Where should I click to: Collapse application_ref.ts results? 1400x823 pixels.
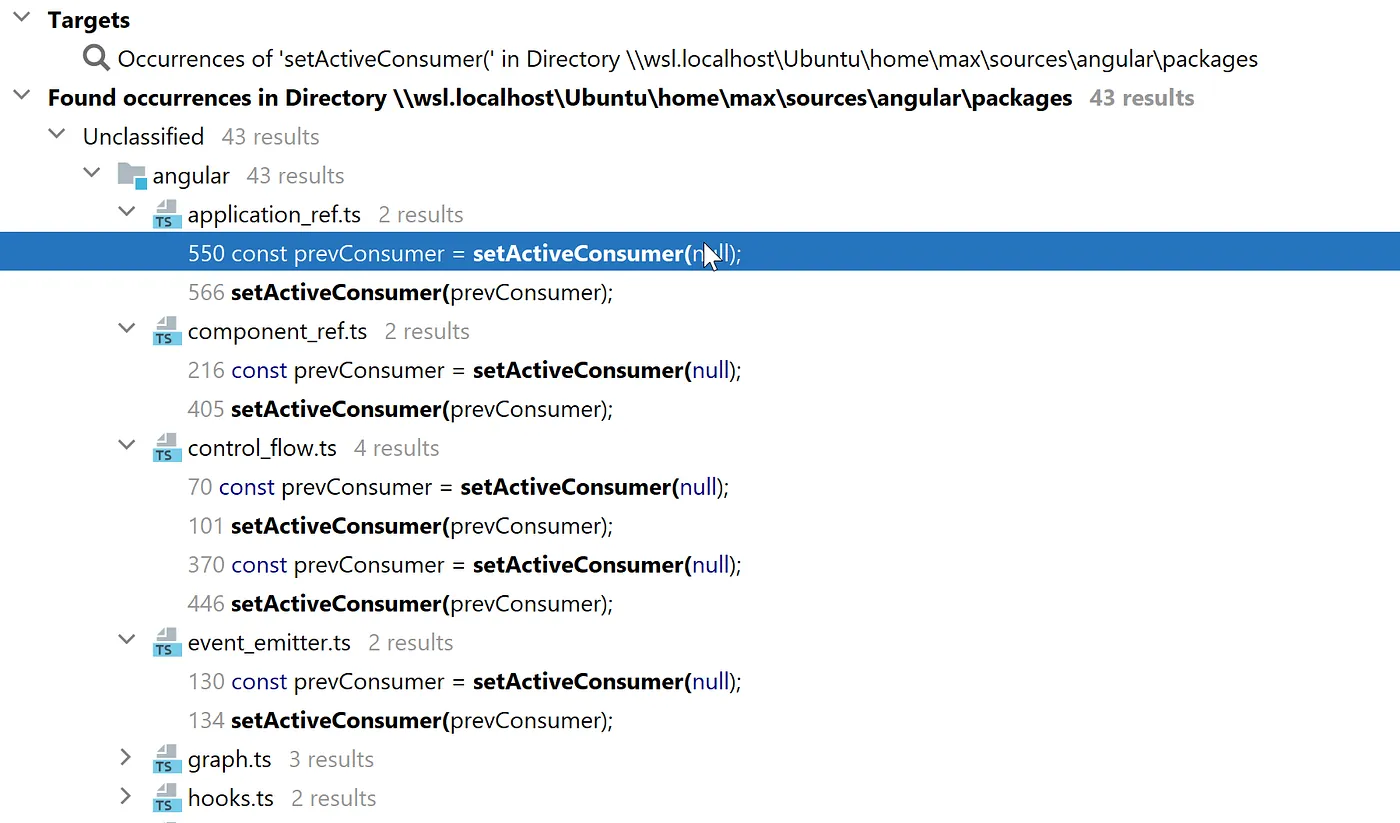126,212
